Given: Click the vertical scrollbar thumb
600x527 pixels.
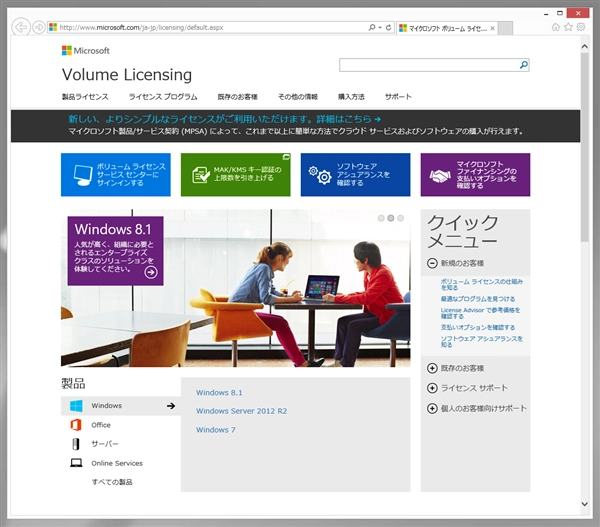Looking at the screenshot, I should [584, 147].
